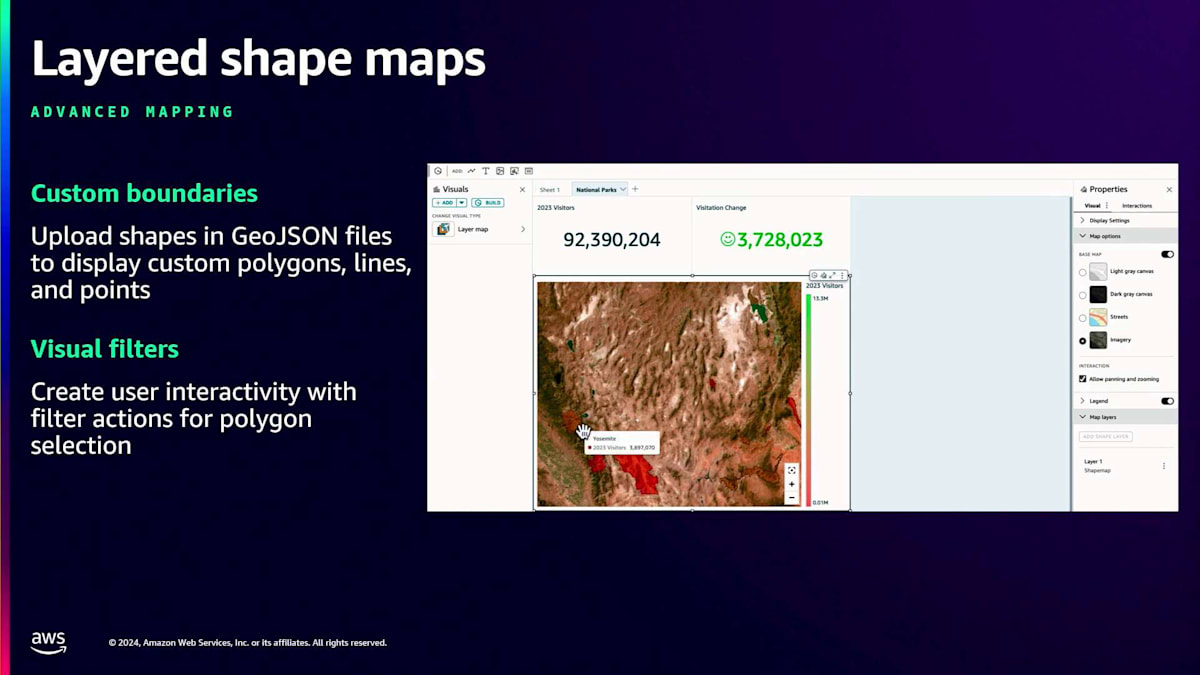Click the clock icon in the top toolbar

point(437,171)
